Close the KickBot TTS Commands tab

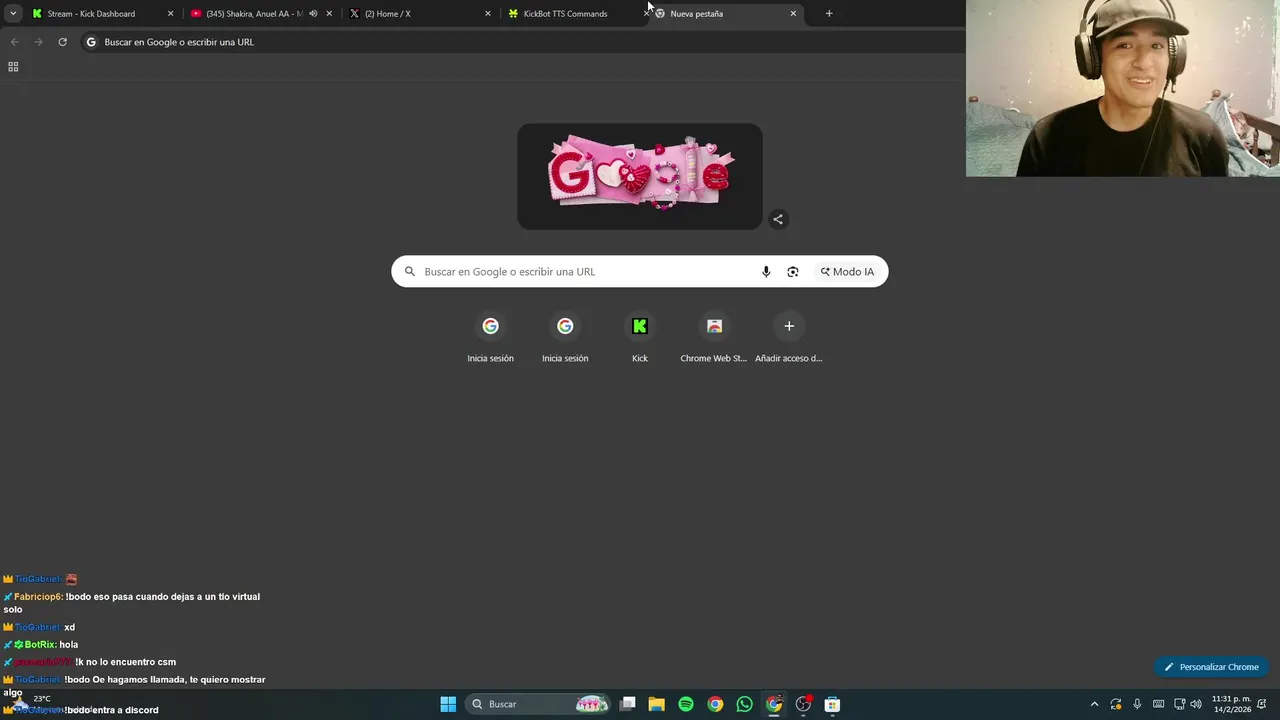[647, 12]
